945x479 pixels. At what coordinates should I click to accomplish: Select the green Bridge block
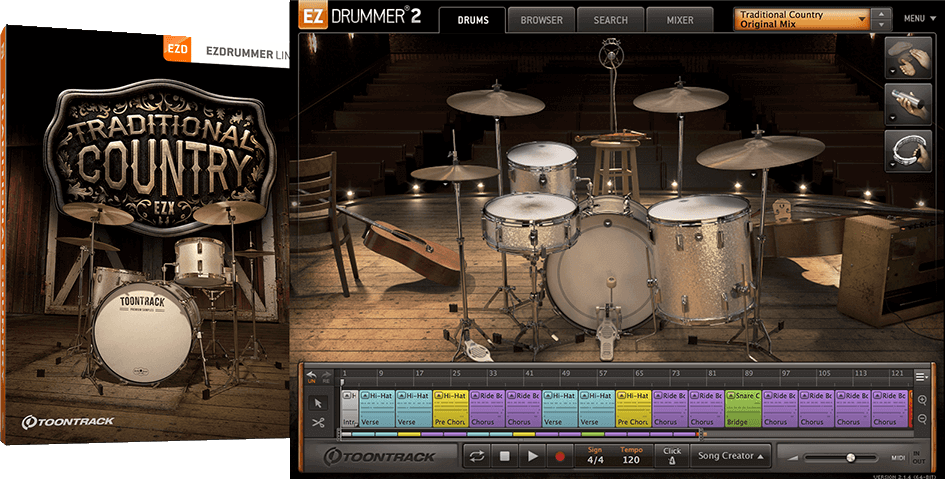point(743,409)
